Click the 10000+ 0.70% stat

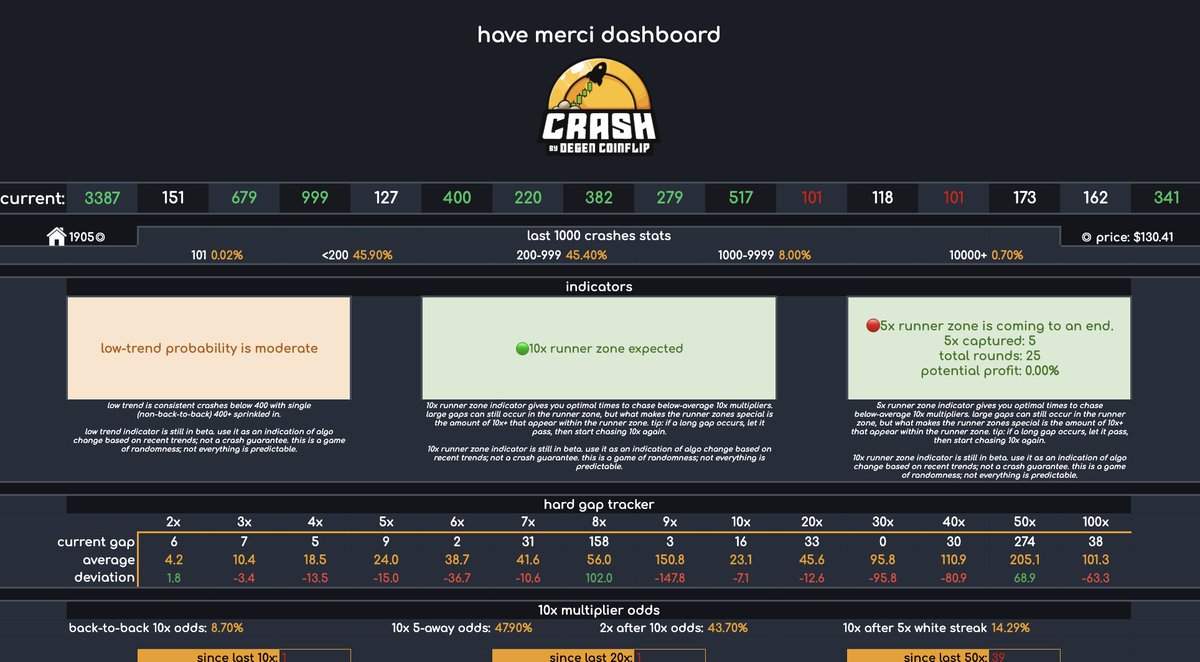pos(986,255)
